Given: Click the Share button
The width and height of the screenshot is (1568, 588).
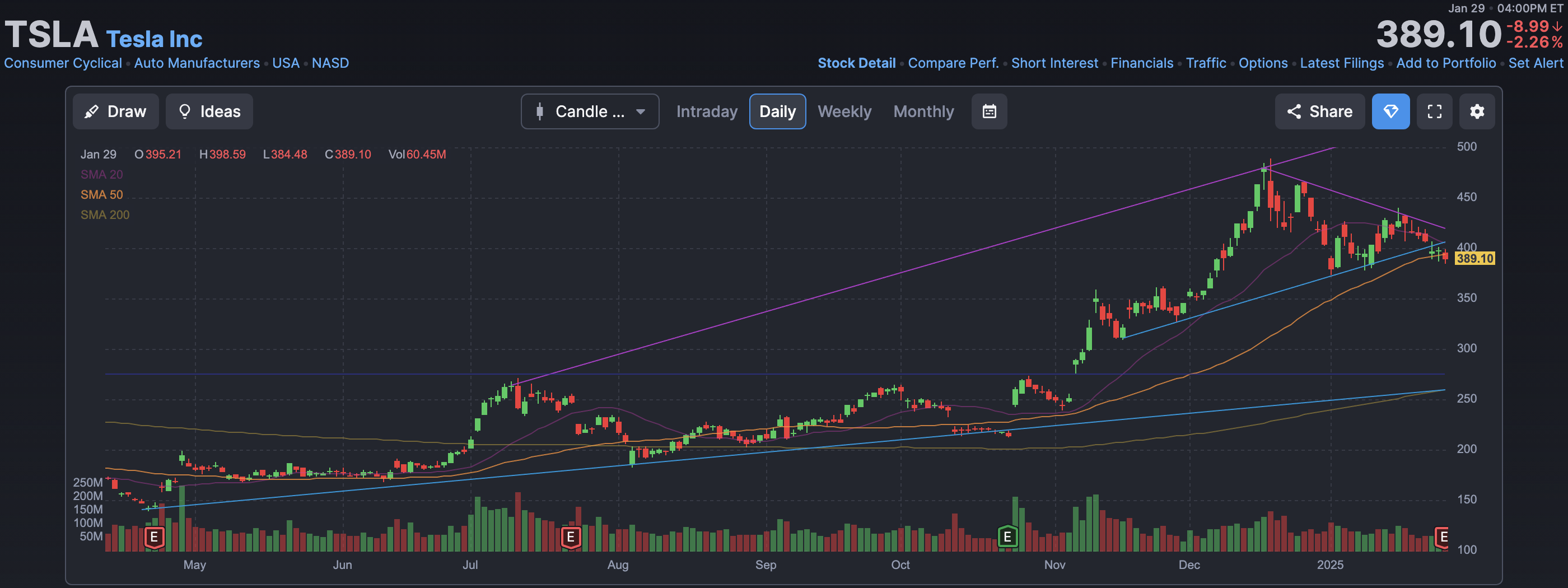Looking at the screenshot, I should (1319, 111).
